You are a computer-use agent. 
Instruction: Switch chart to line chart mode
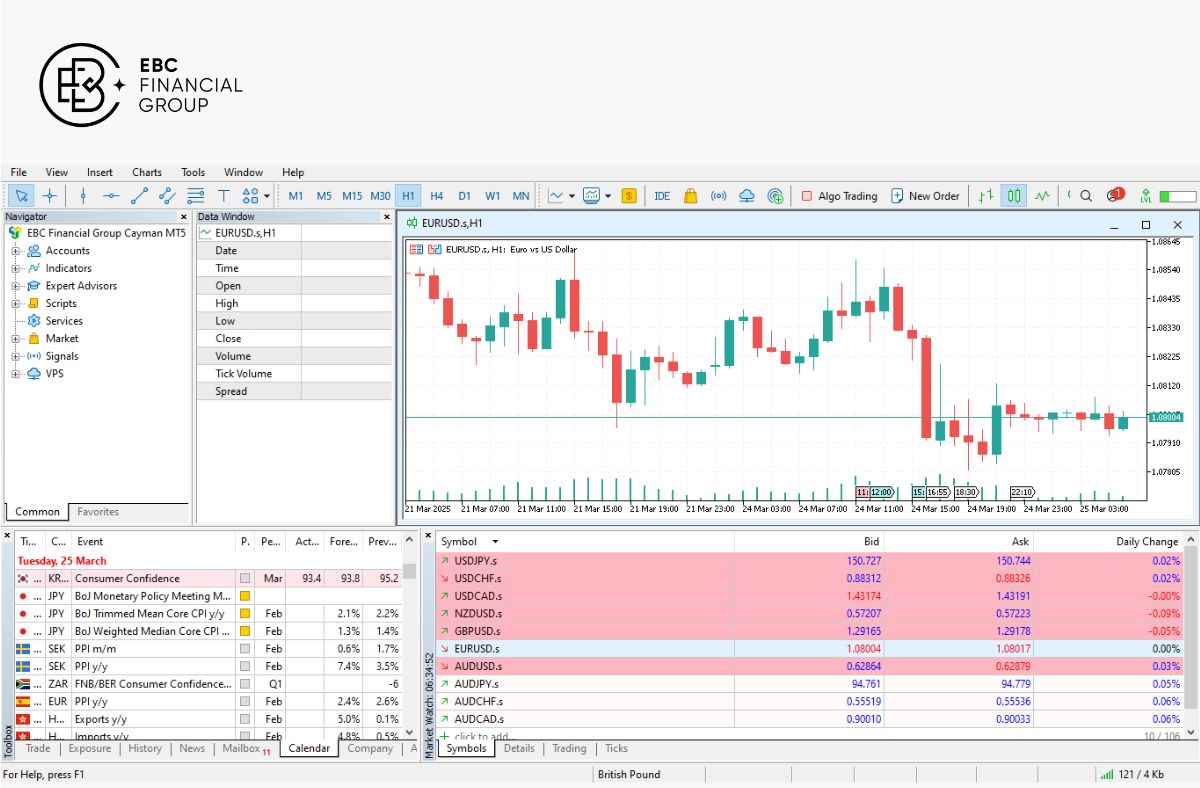point(1042,196)
